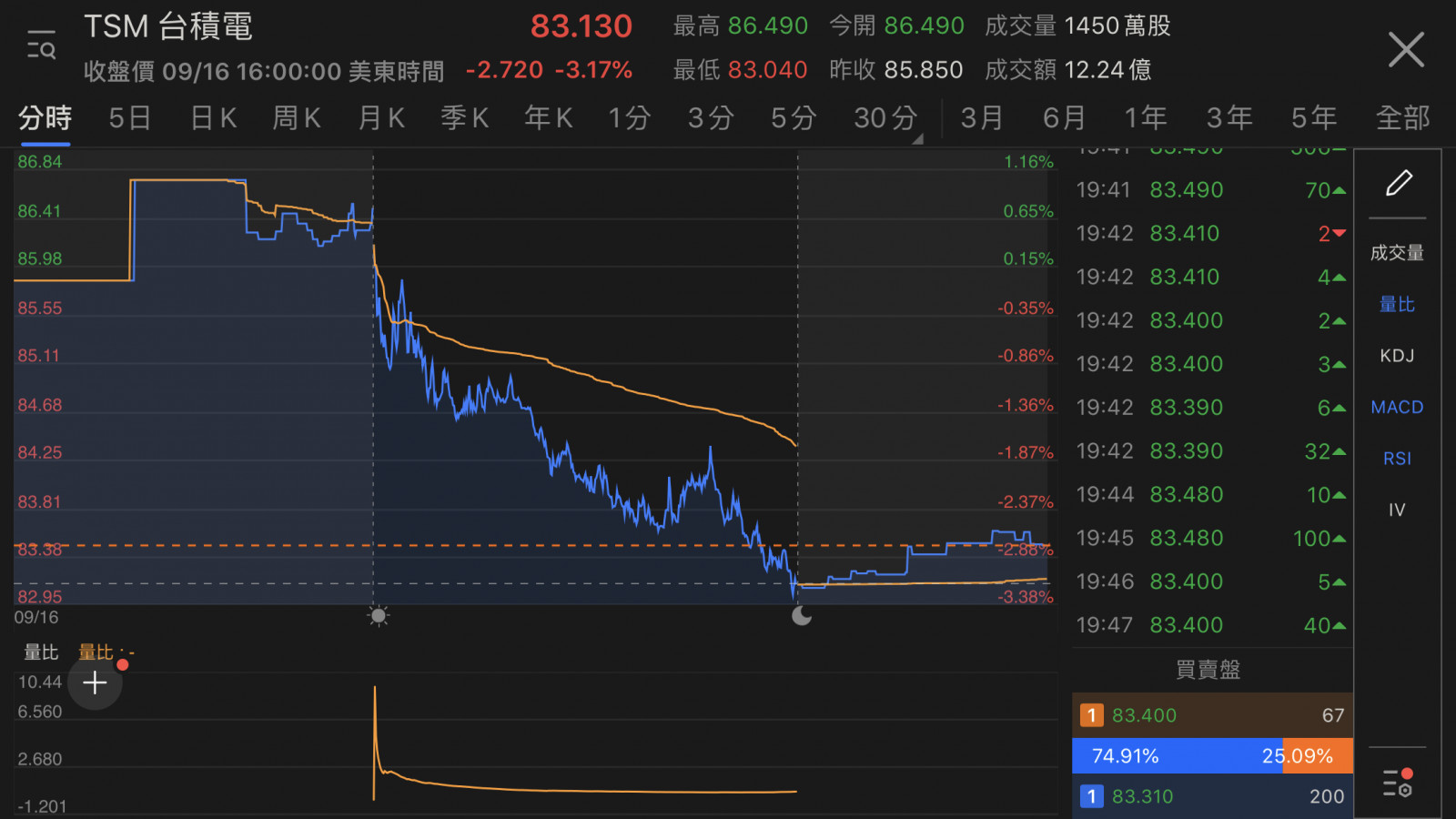Viewport: 1456px width, 819px height.
Task: Select the 6月 range tab
Action: (1065, 118)
